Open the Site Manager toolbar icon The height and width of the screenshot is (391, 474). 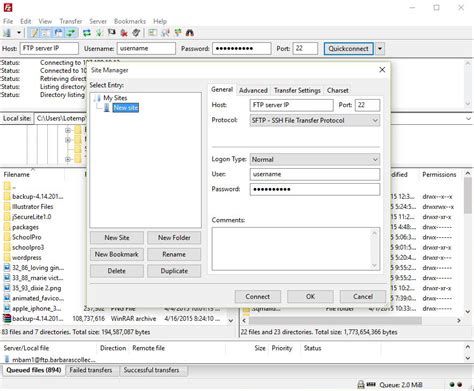[x=7, y=33]
